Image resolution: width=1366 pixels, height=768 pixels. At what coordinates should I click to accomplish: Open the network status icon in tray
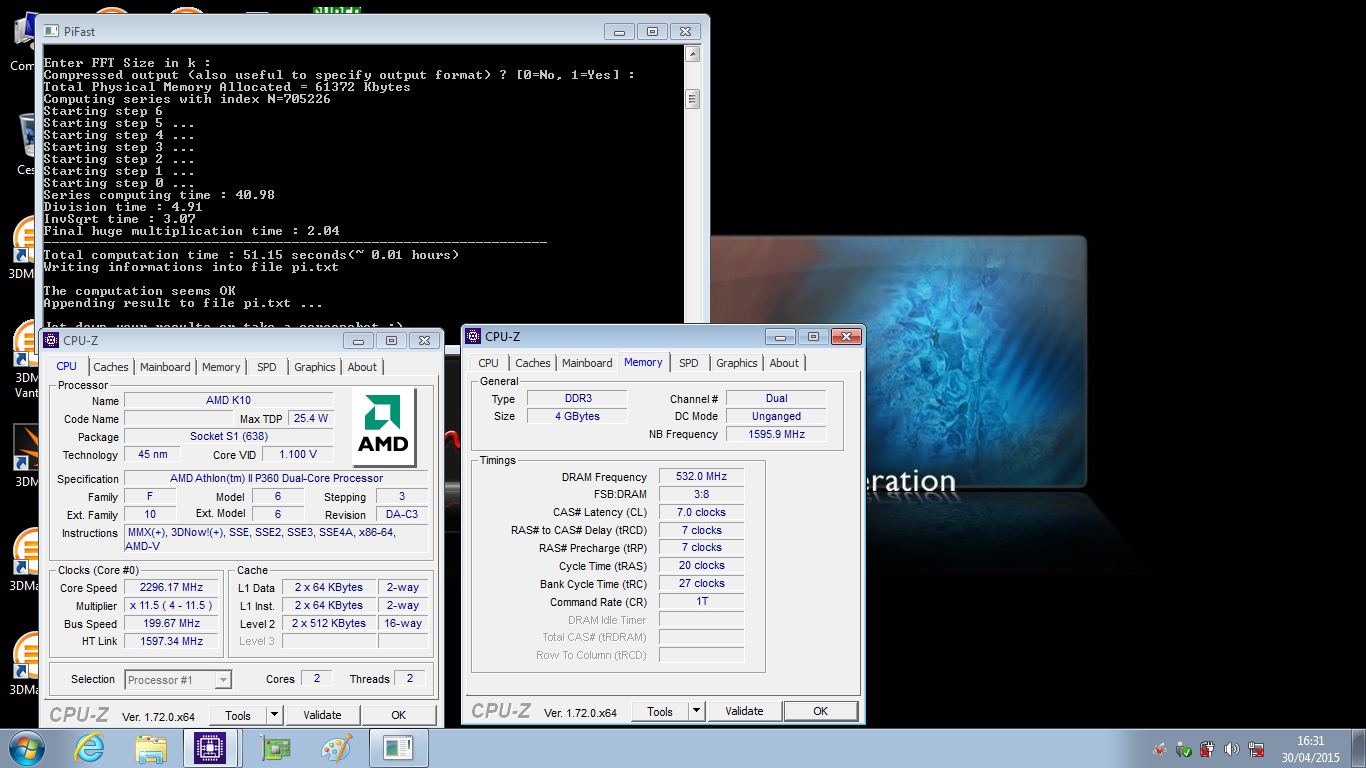(1255, 749)
